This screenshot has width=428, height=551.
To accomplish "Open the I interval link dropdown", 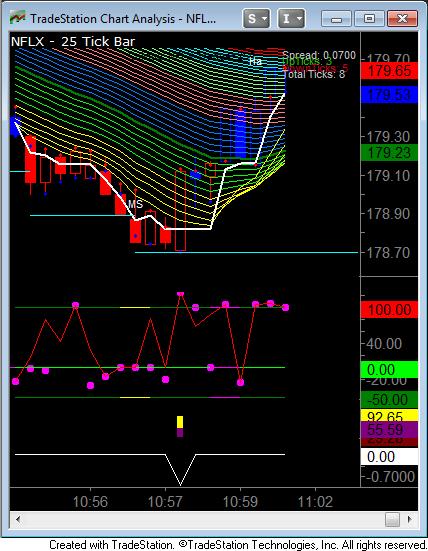I will pos(291,18).
